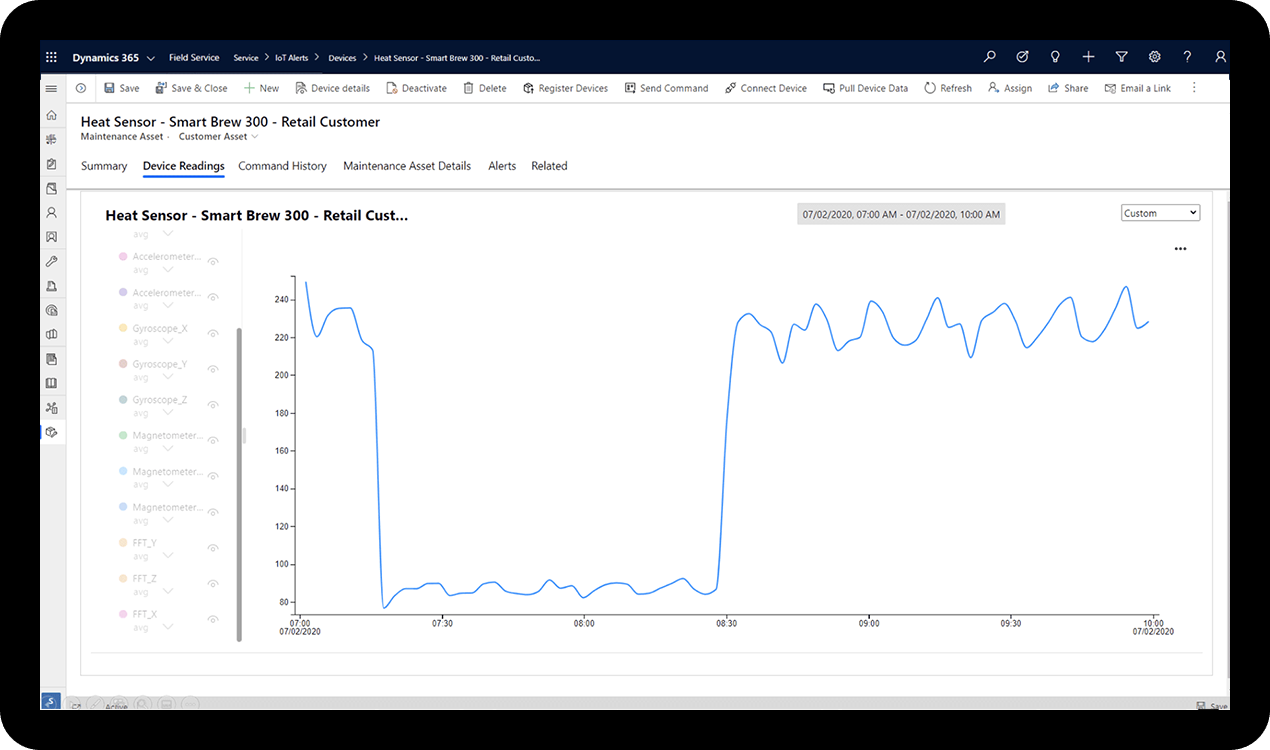Open the task flow circle-check icon
Image resolution: width=1270 pixels, height=750 pixels.
[1022, 58]
